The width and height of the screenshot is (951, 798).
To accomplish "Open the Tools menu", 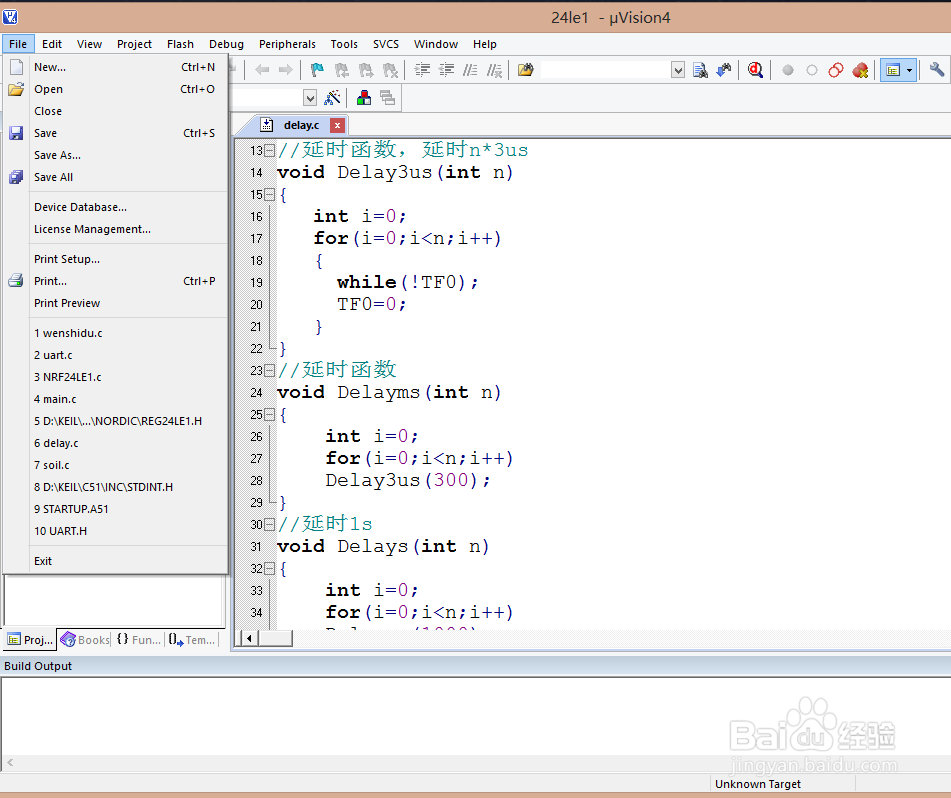I will pyautogui.click(x=344, y=44).
